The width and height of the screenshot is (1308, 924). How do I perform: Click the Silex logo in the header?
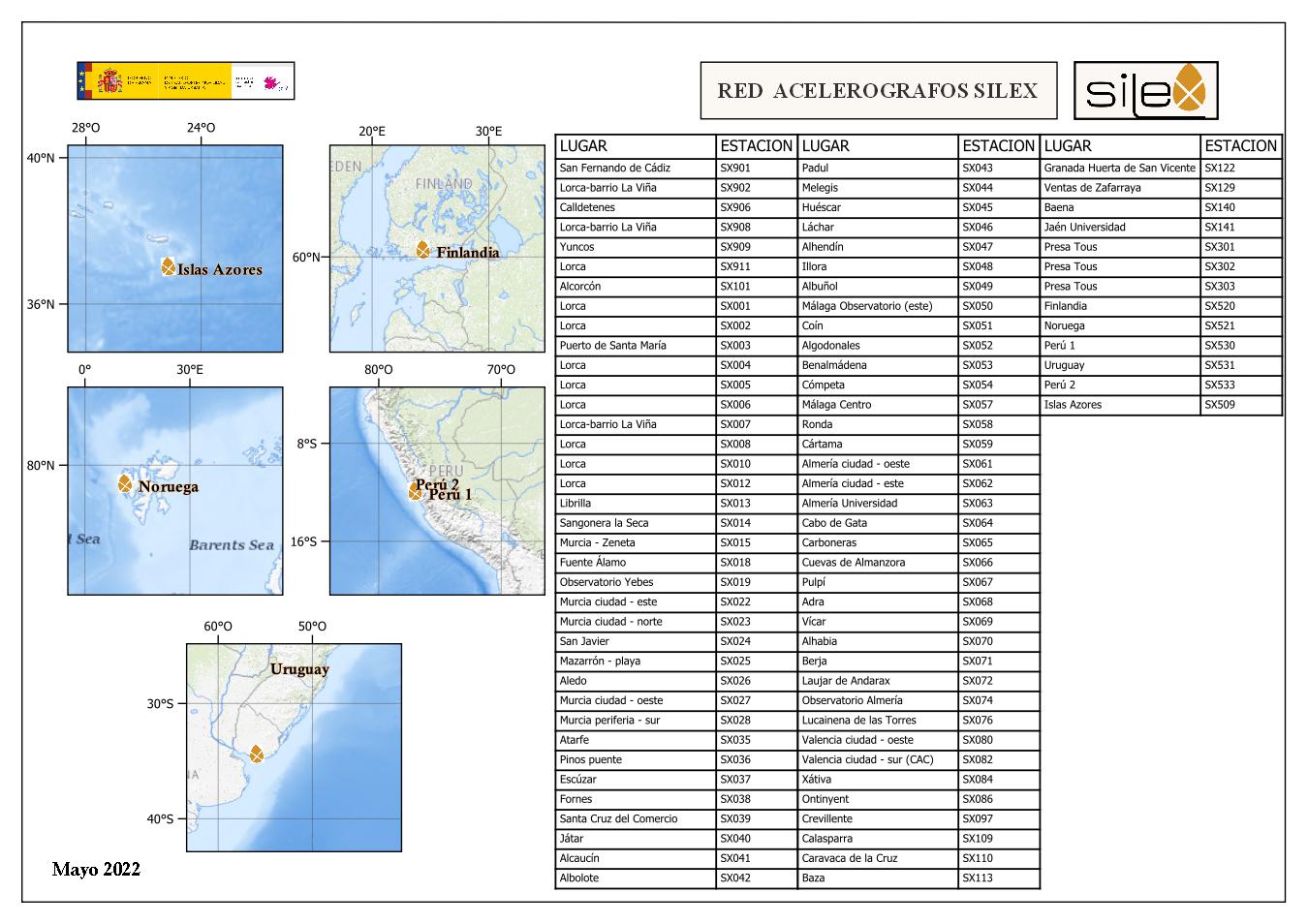coord(1146,91)
